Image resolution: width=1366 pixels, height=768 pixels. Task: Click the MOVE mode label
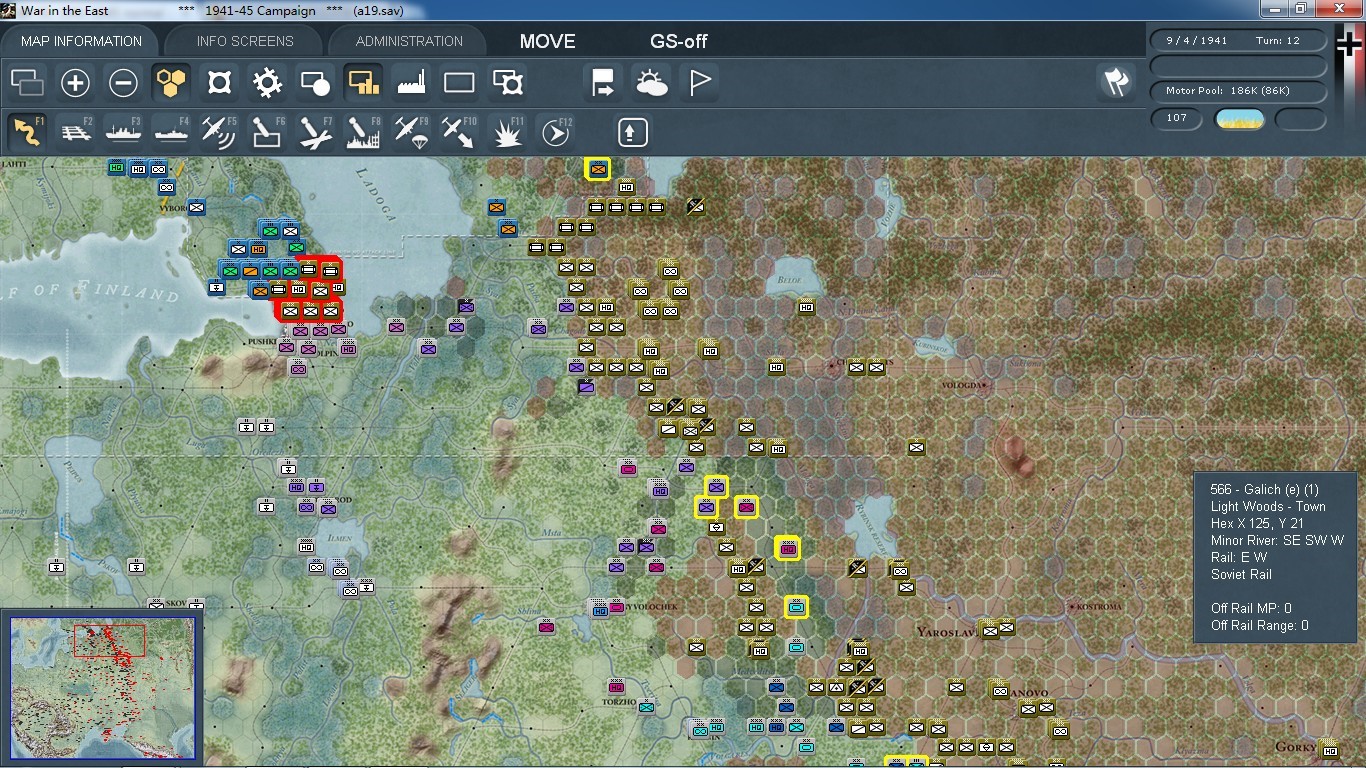pyautogui.click(x=548, y=41)
